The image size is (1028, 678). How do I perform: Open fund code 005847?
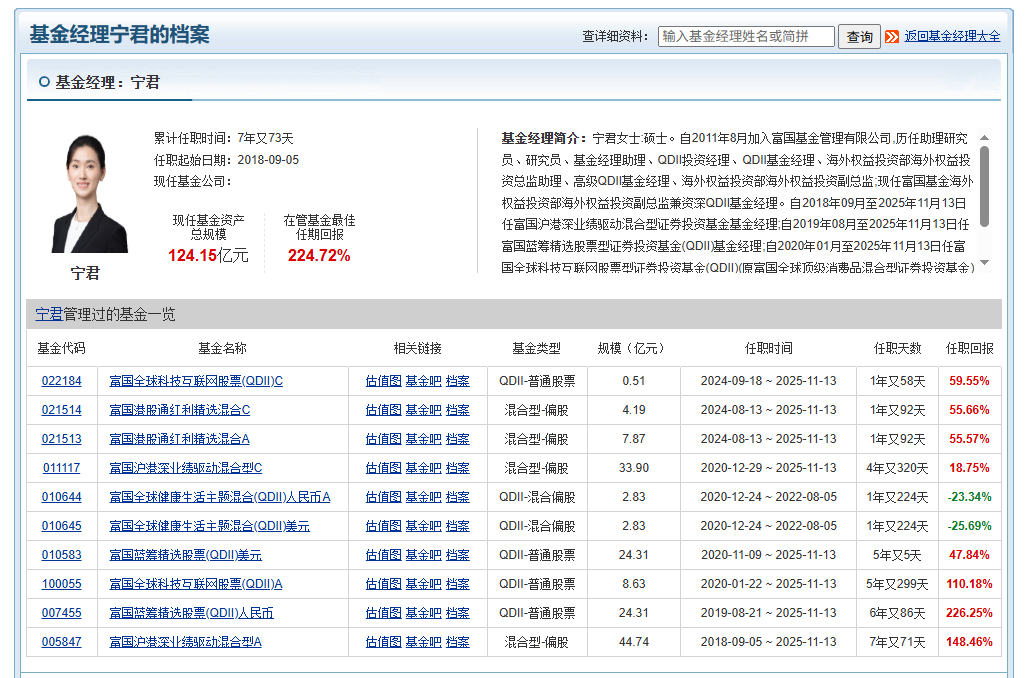[62, 642]
